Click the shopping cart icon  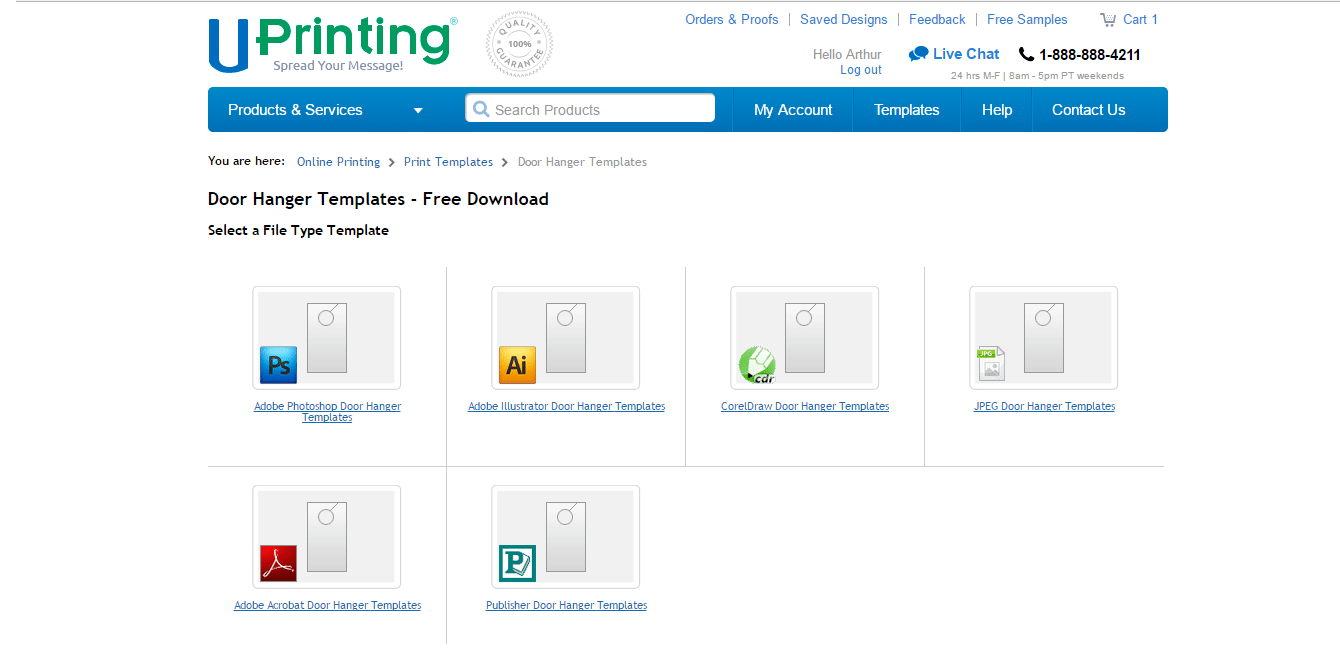point(1108,19)
